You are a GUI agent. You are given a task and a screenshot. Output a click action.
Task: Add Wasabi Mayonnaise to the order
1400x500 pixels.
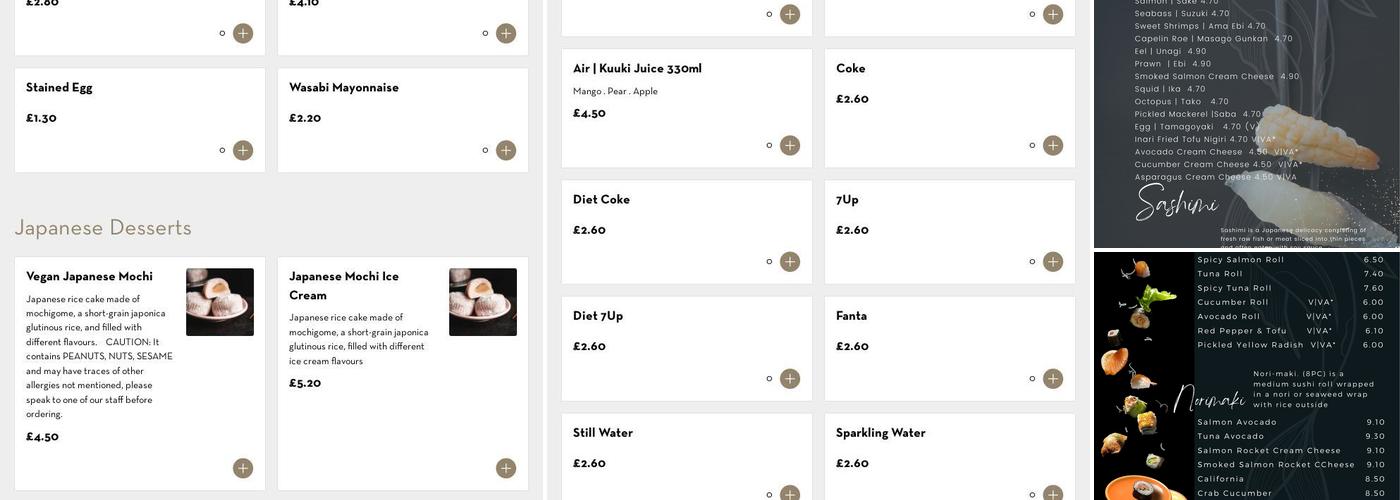[506, 150]
